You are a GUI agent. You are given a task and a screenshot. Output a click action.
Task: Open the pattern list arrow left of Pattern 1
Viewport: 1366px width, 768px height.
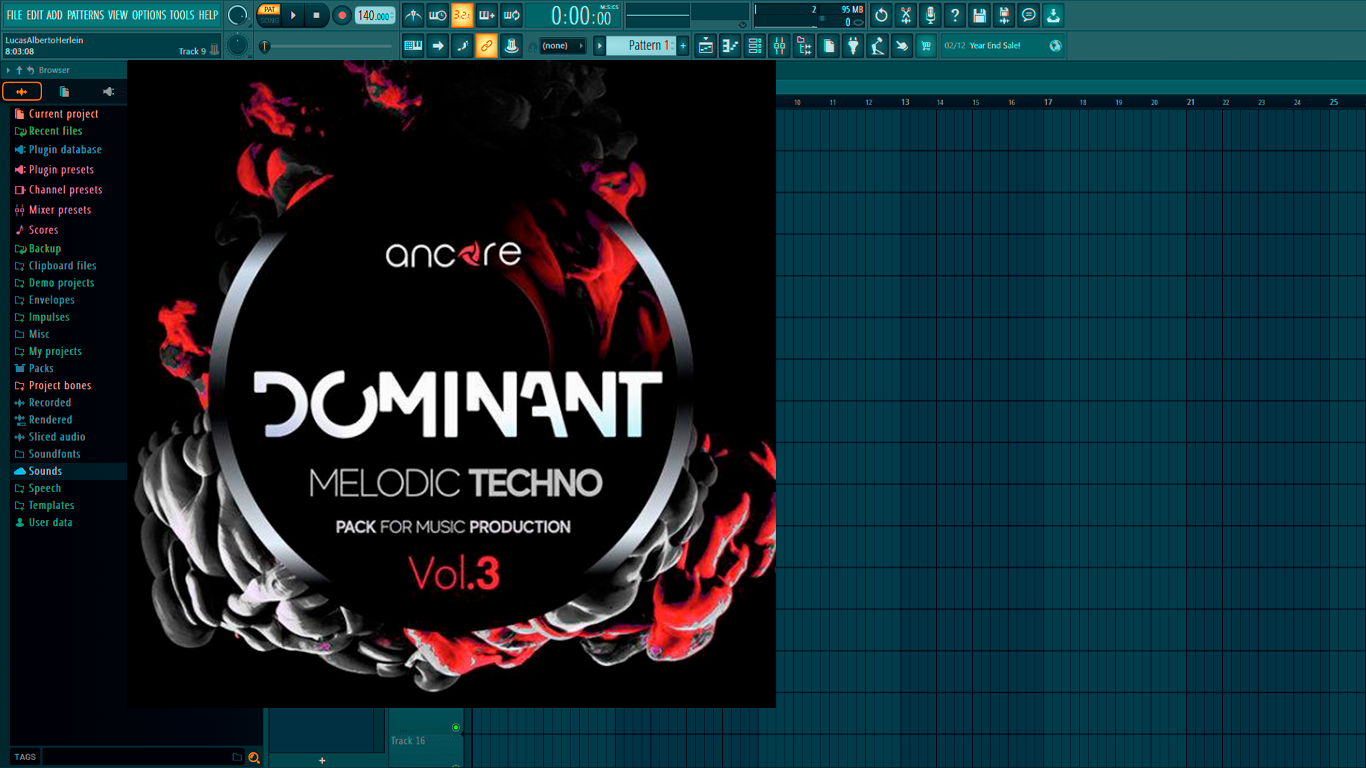click(x=600, y=46)
